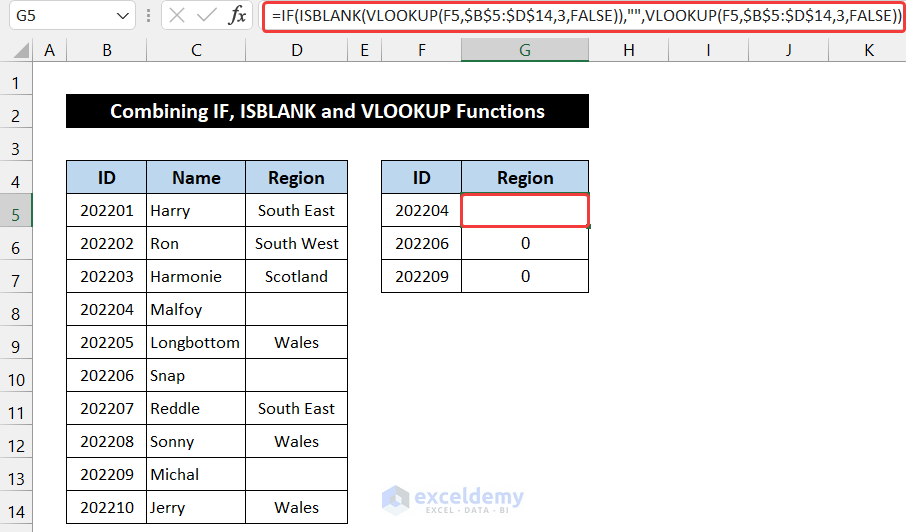906x532 pixels.
Task: Click the Cancel X formula icon
Action: 177,15
